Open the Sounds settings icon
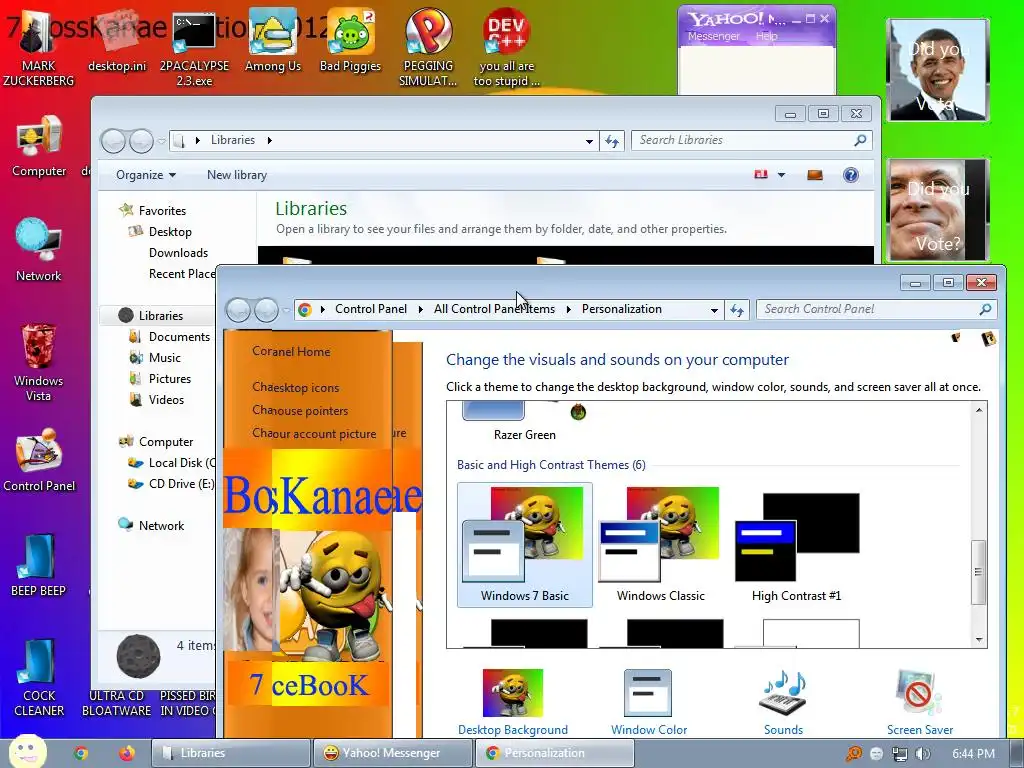The image size is (1024, 768). [x=783, y=702]
